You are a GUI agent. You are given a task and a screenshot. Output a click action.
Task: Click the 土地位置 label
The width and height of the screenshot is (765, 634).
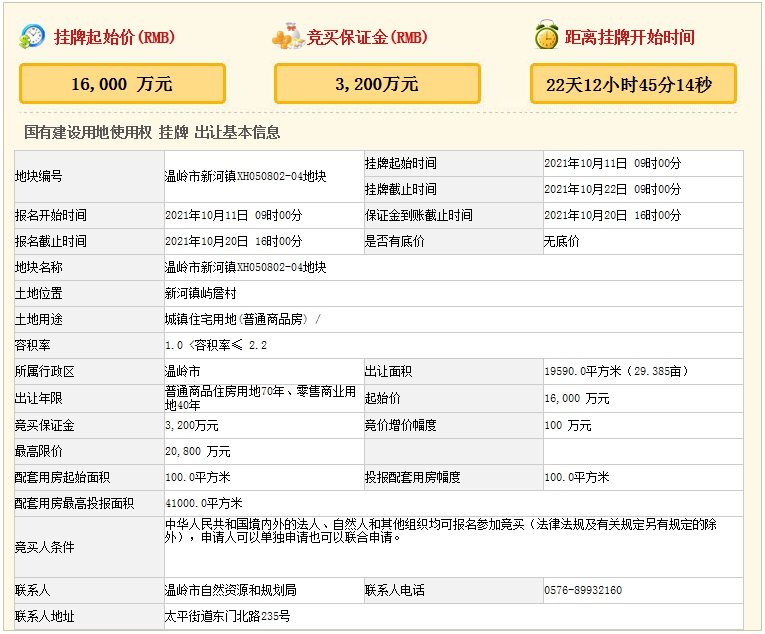click(39, 293)
